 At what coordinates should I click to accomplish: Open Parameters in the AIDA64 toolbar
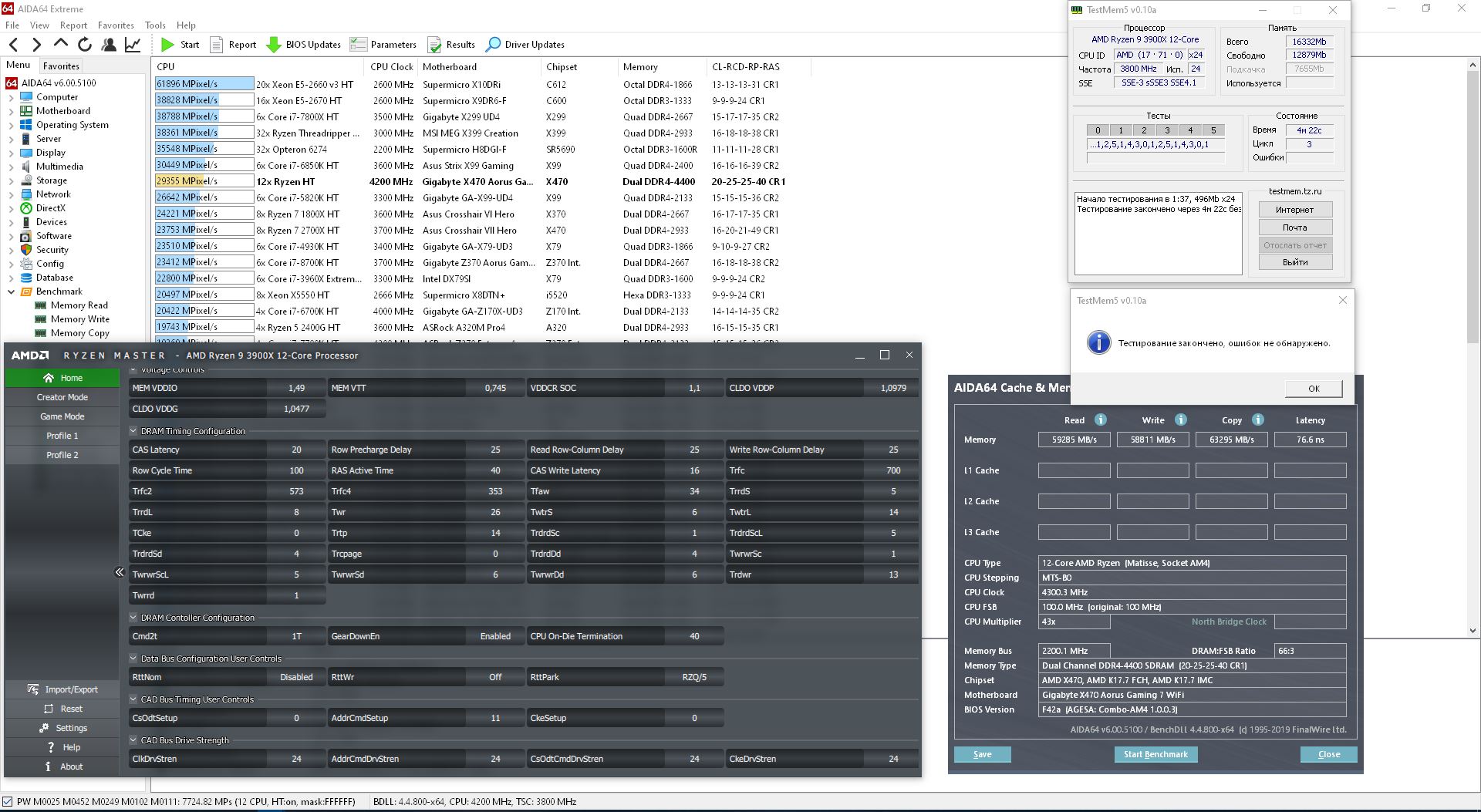tap(383, 45)
